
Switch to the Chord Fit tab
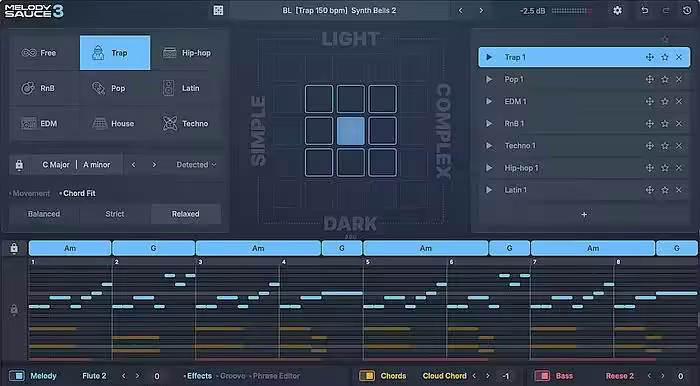pyautogui.click(x=79, y=193)
